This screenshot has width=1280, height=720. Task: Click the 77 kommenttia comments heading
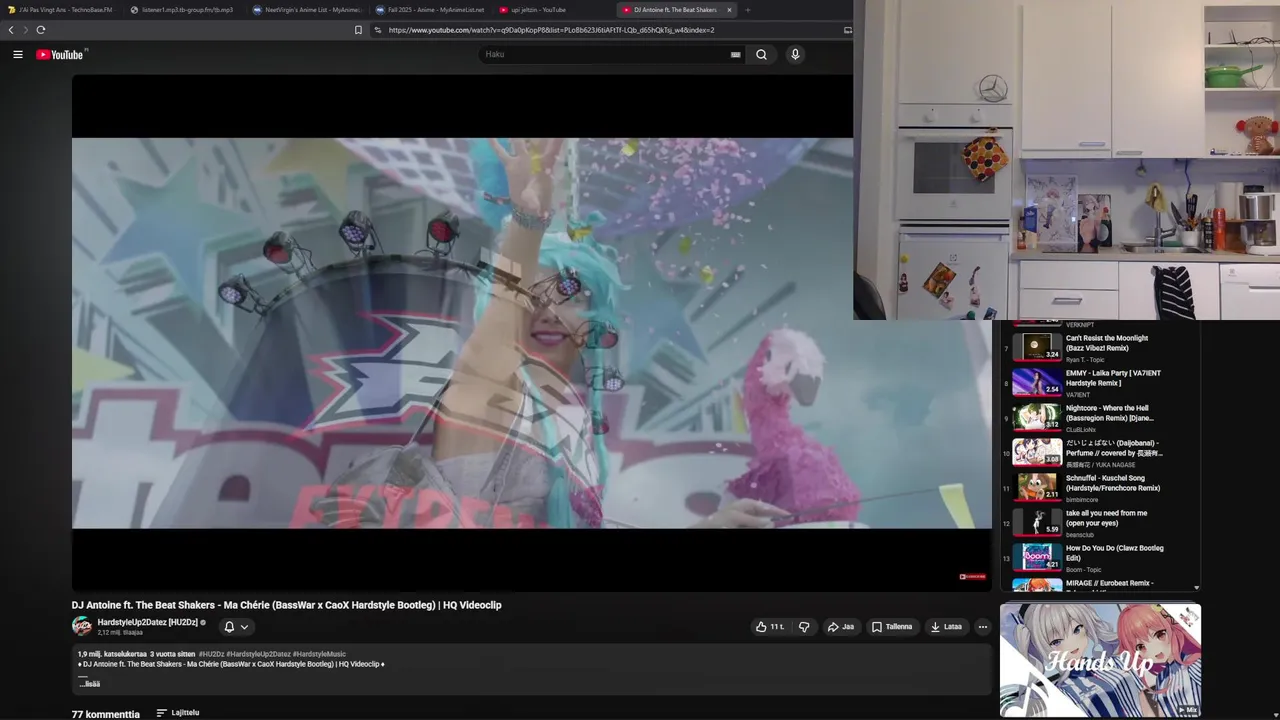[x=106, y=714]
